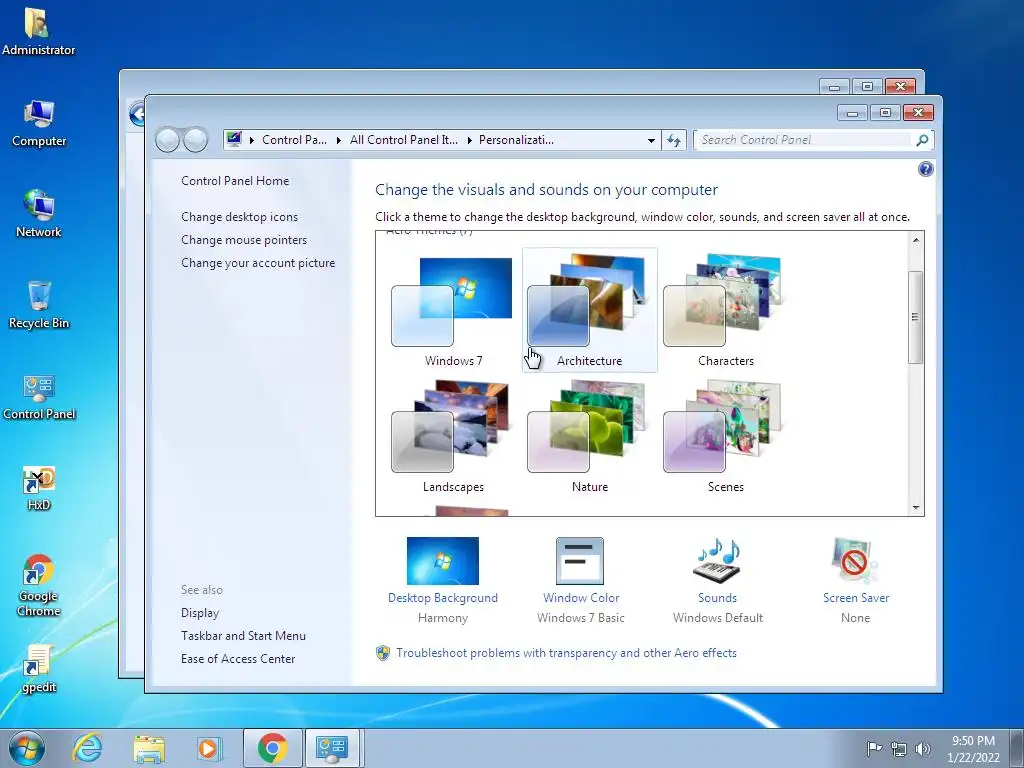Click the address bar computer icon
1024x768 pixels.
pos(234,139)
